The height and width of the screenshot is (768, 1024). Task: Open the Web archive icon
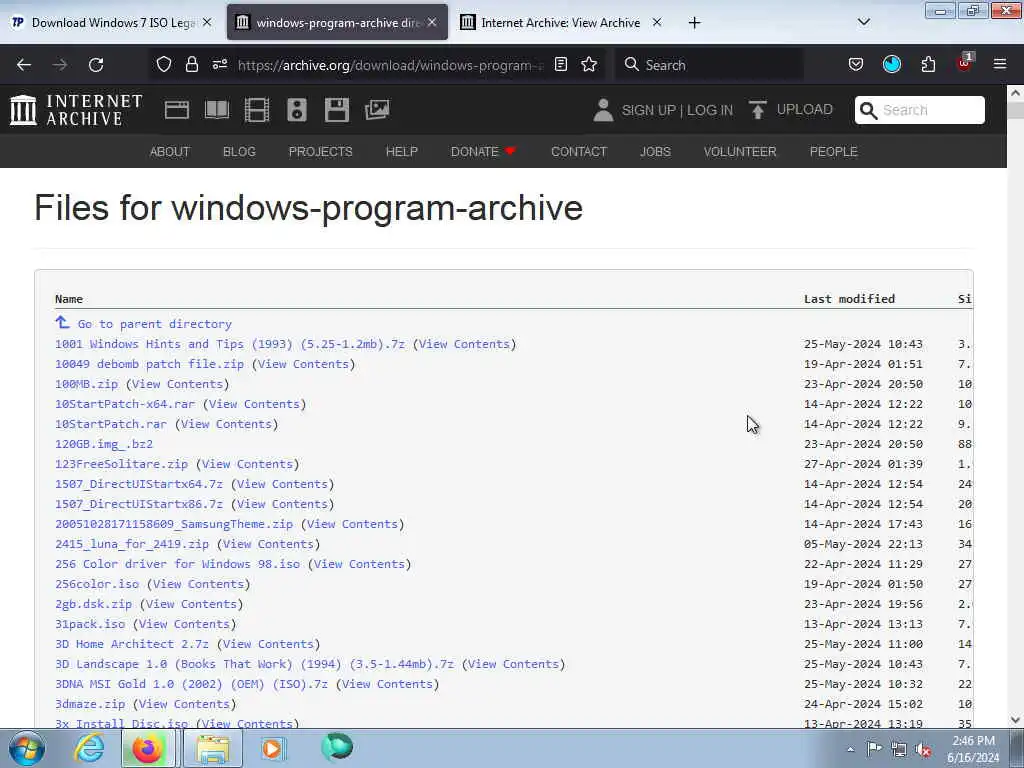coord(177,110)
